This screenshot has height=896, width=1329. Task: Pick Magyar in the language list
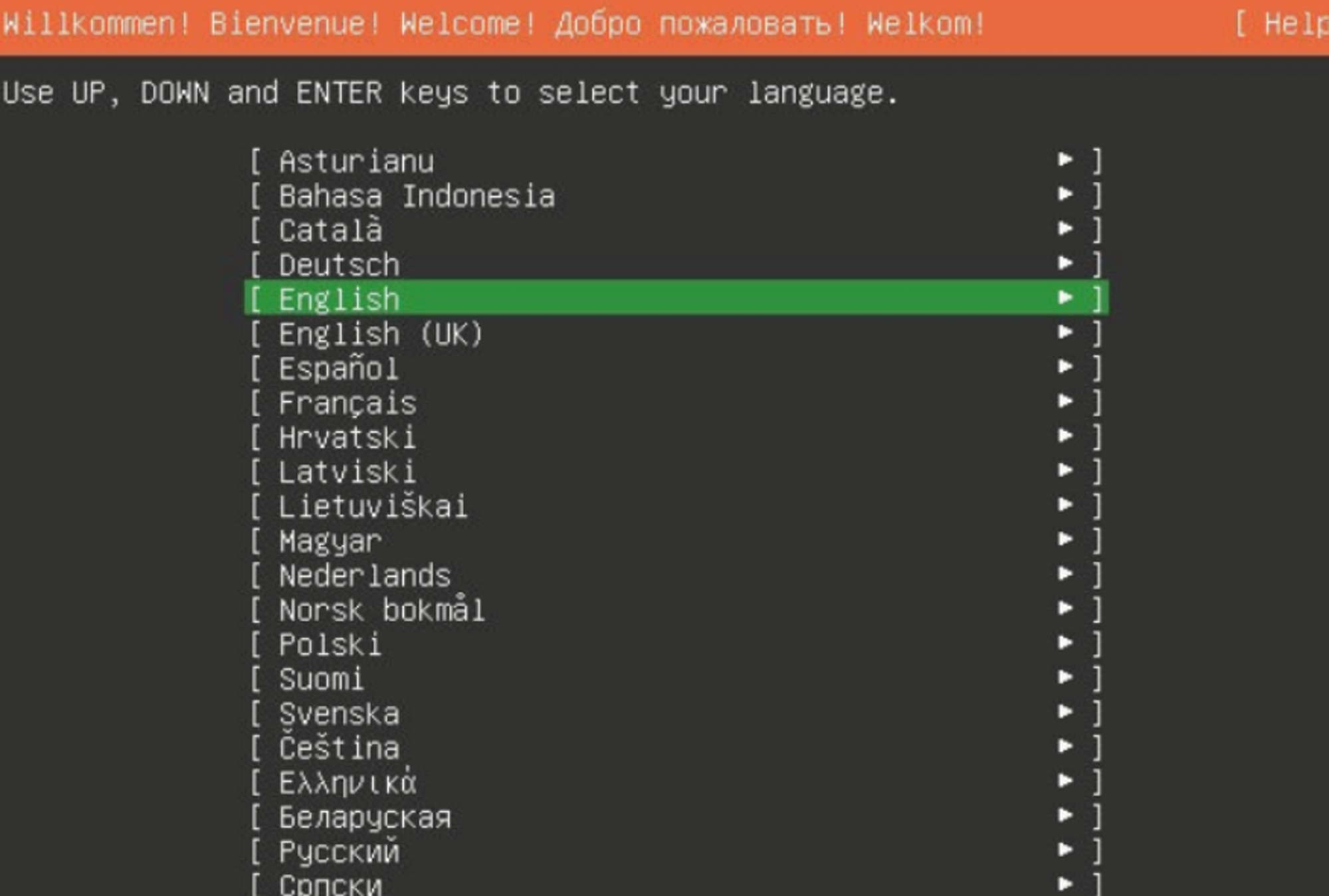[676, 541]
